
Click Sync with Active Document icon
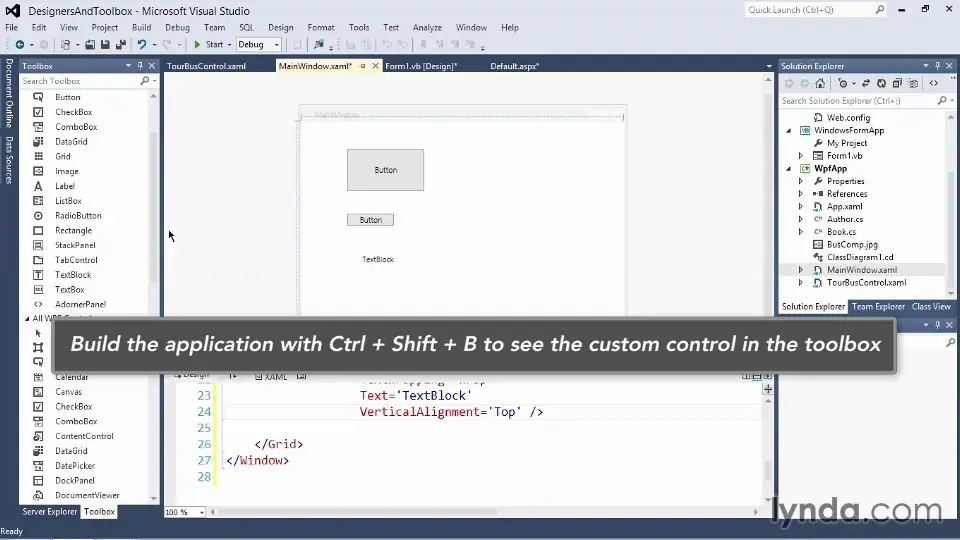click(866, 83)
